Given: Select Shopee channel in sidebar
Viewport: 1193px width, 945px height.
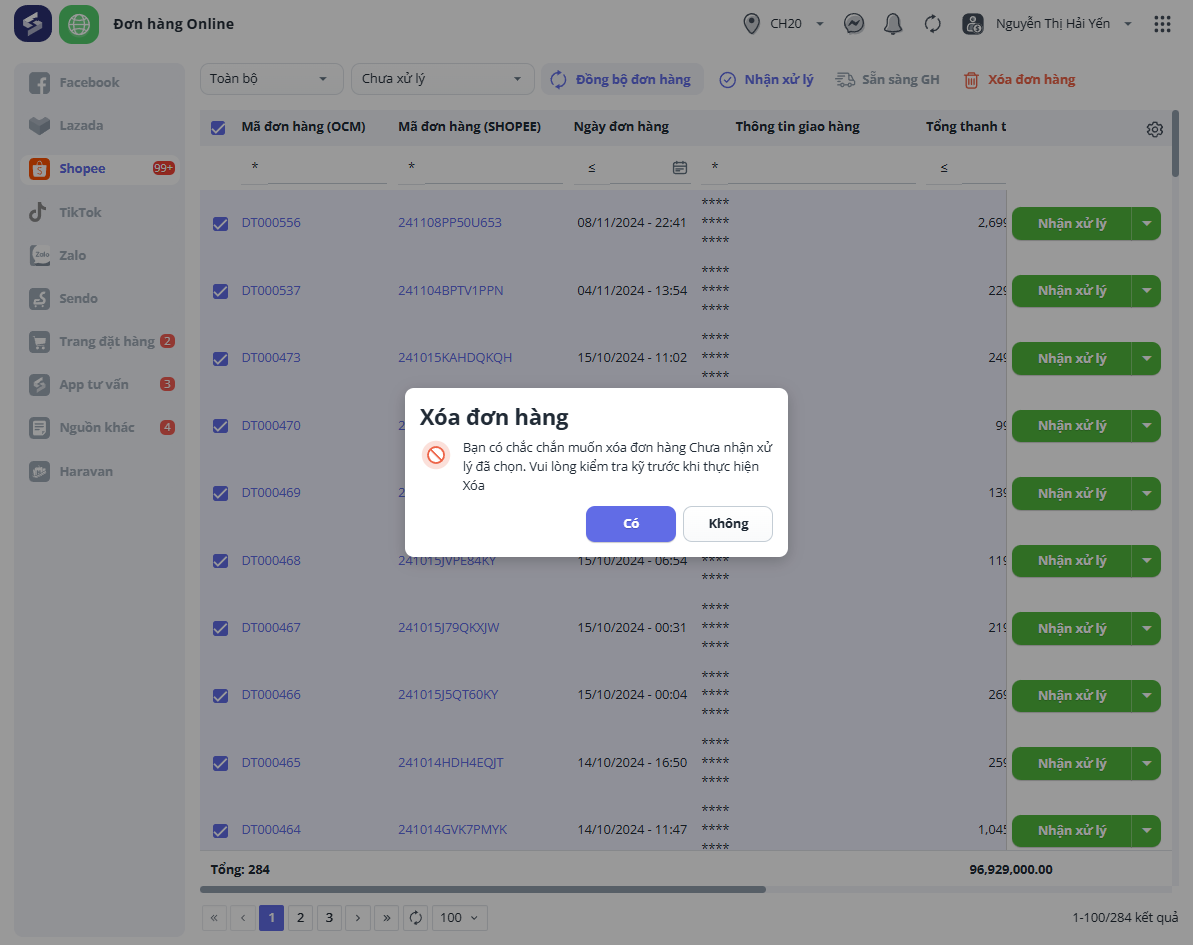Looking at the screenshot, I should [x=100, y=169].
